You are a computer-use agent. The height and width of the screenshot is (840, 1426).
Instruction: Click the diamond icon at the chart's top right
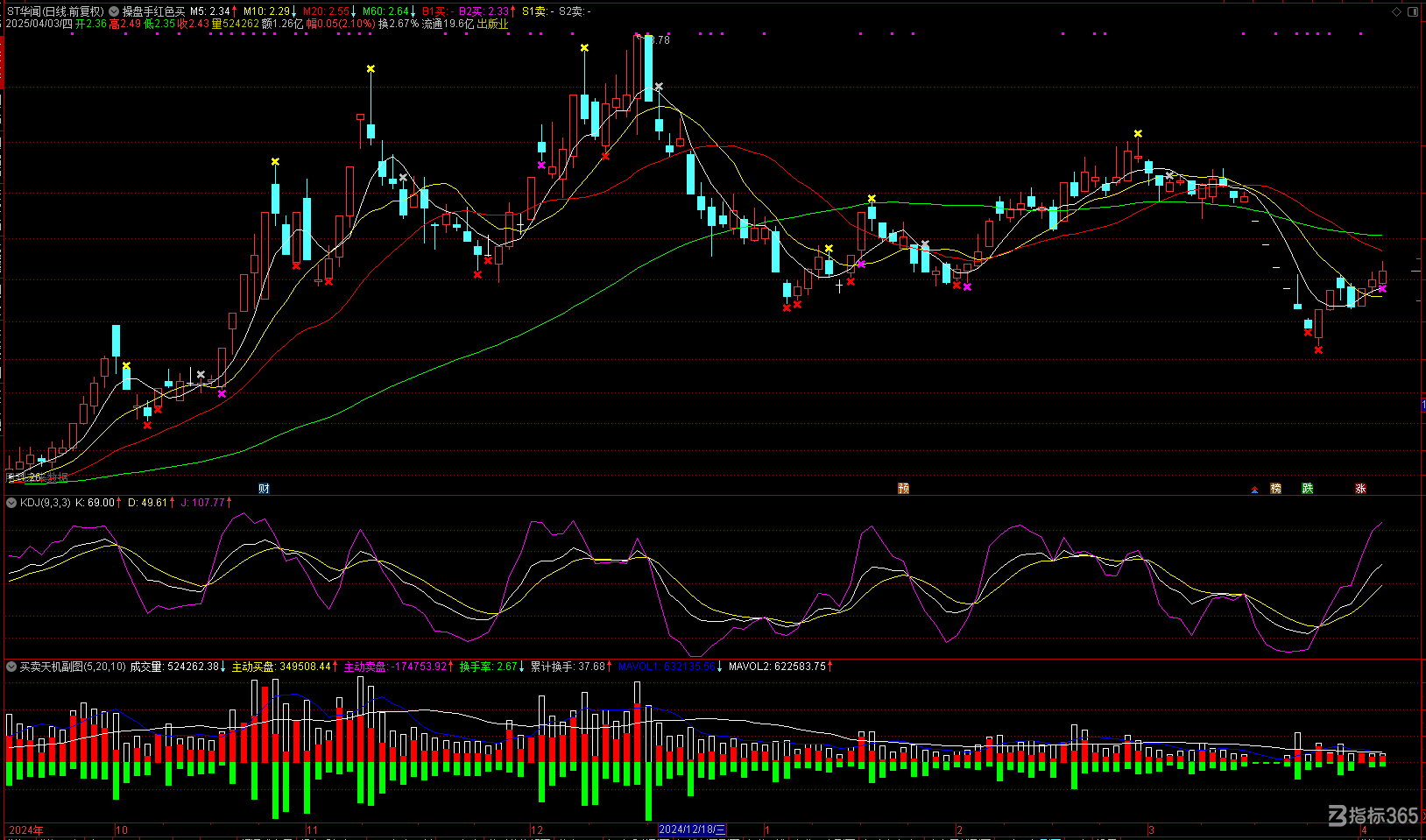point(1396,11)
